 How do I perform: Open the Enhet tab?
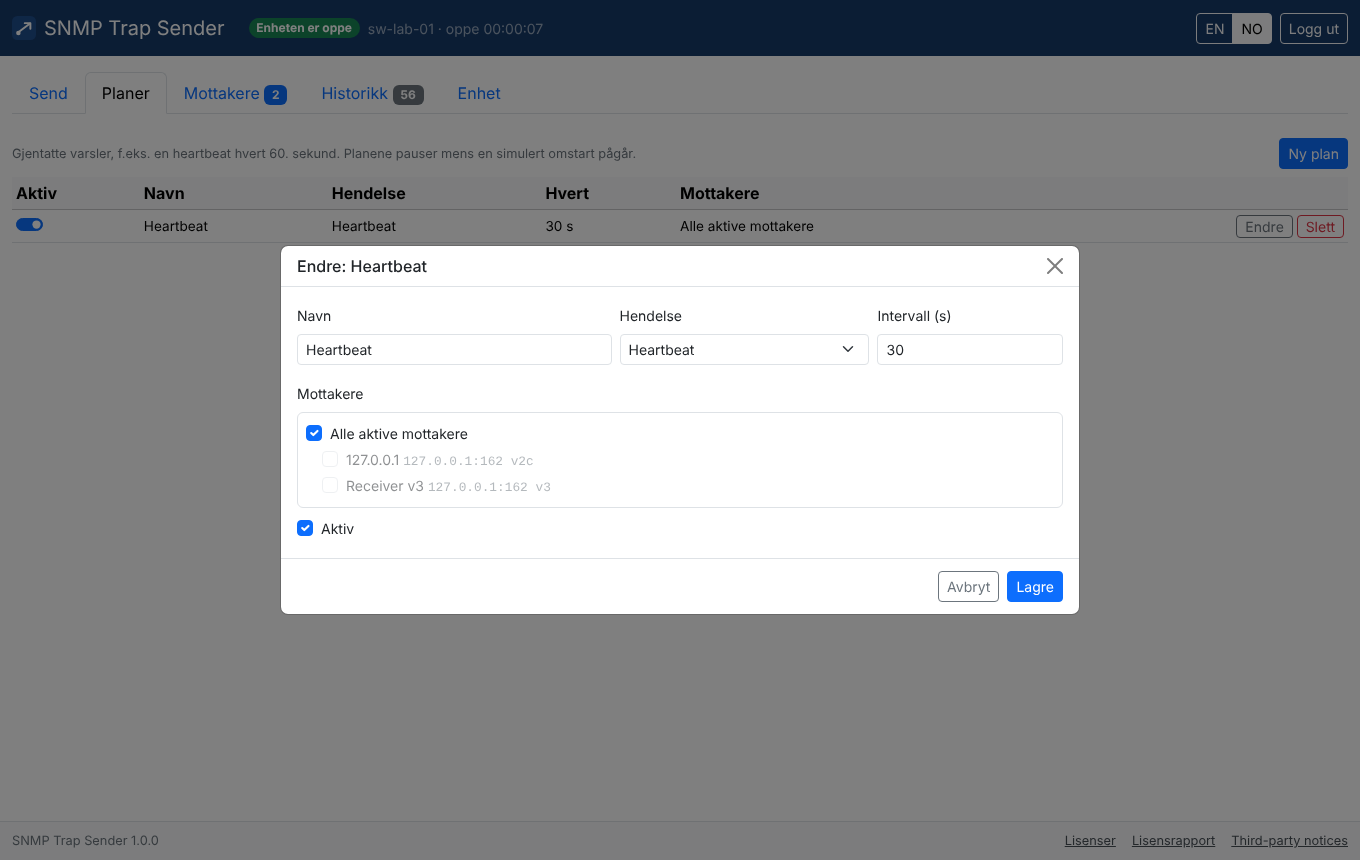click(x=479, y=93)
